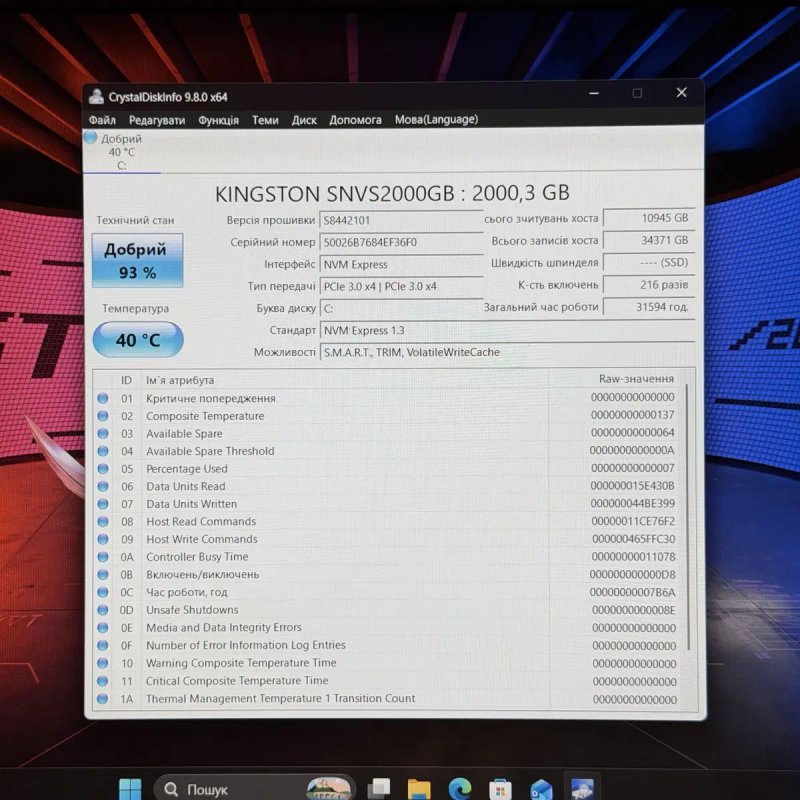Open the Файл menu
This screenshot has width=800, height=800.
tap(102, 120)
